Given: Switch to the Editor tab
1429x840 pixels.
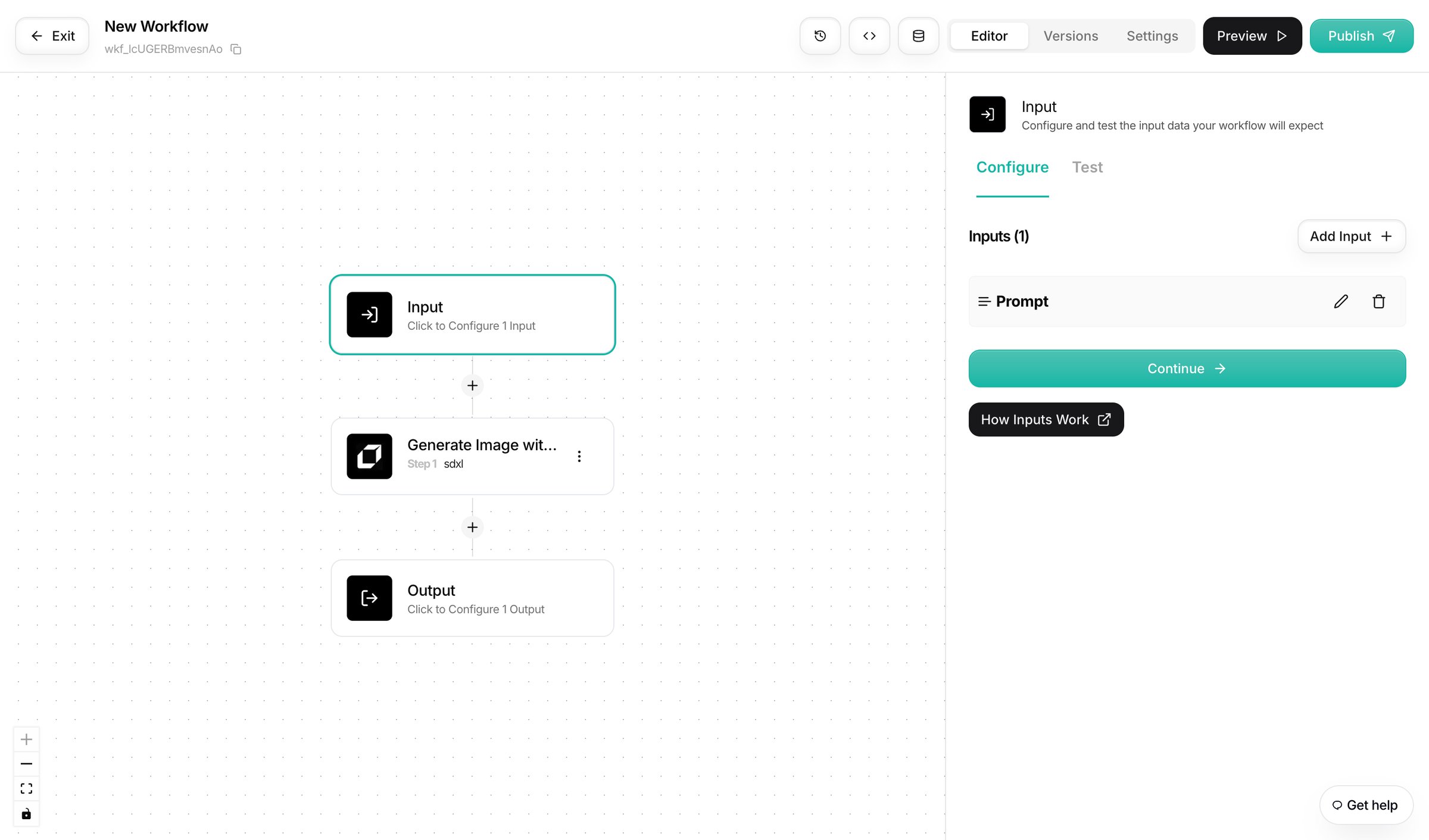Looking at the screenshot, I should [989, 36].
